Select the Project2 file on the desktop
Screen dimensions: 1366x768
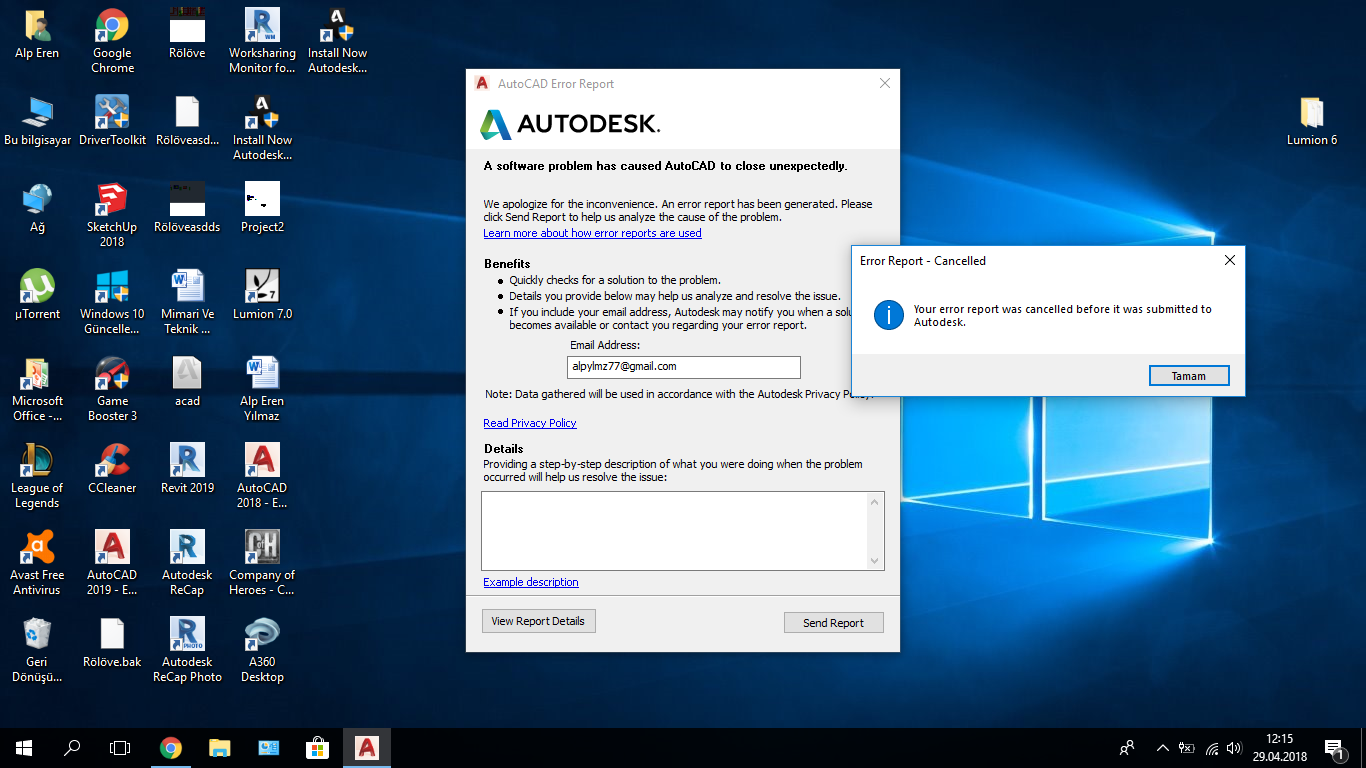pos(262,208)
